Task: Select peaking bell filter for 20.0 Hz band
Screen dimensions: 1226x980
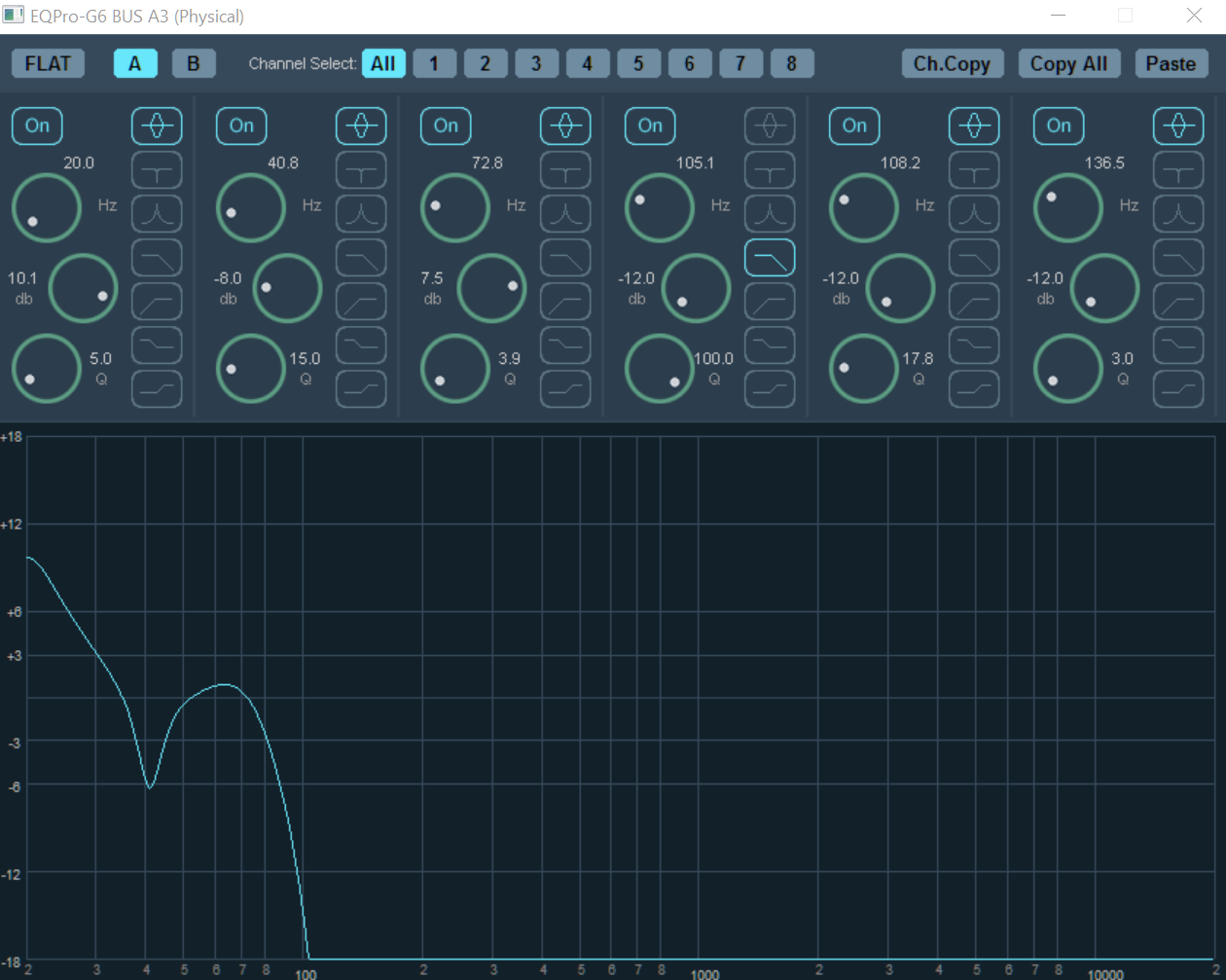Action: click(x=157, y=126)
